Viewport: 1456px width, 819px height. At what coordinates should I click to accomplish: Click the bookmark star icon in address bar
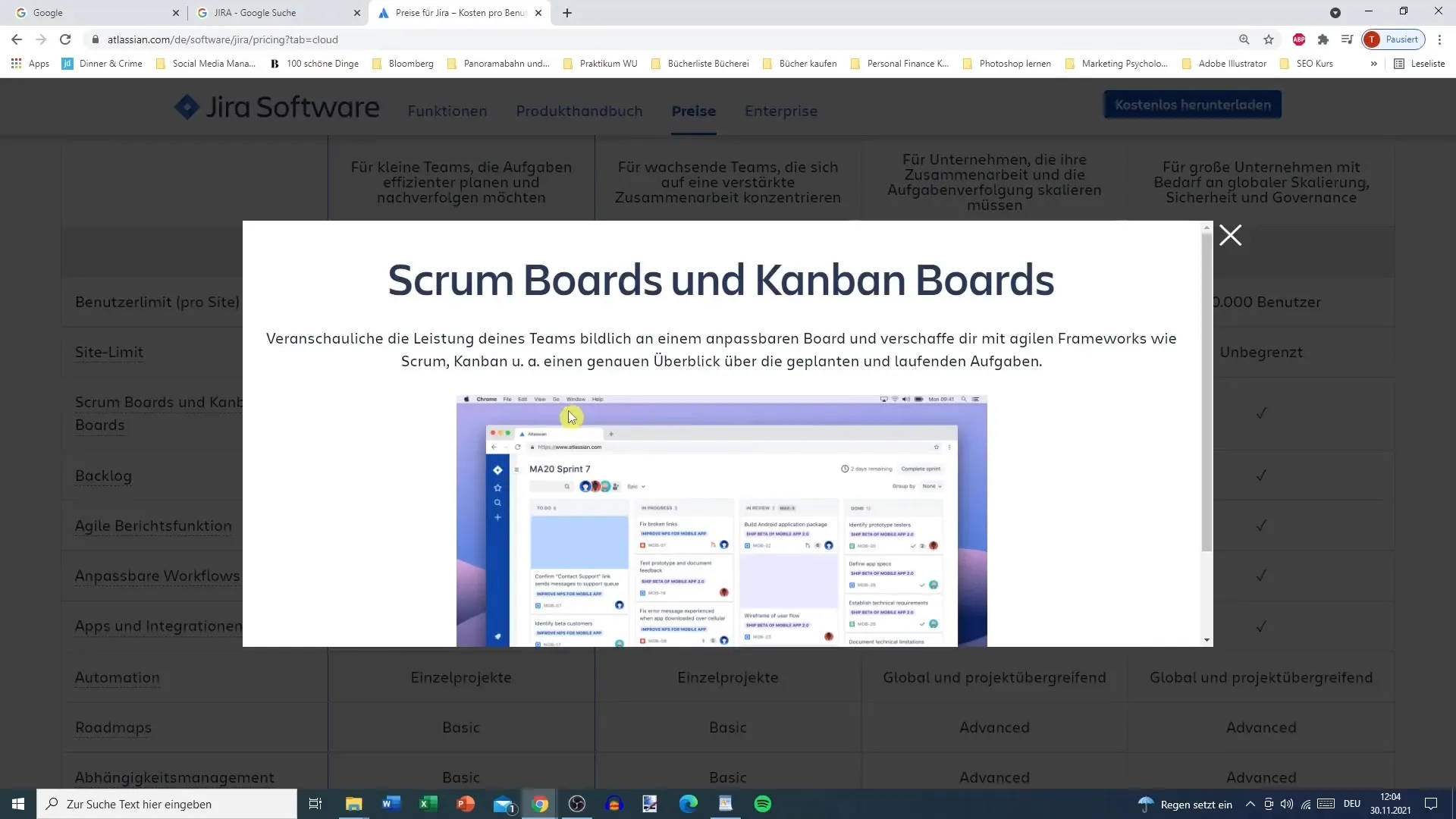pos(1269,39)
